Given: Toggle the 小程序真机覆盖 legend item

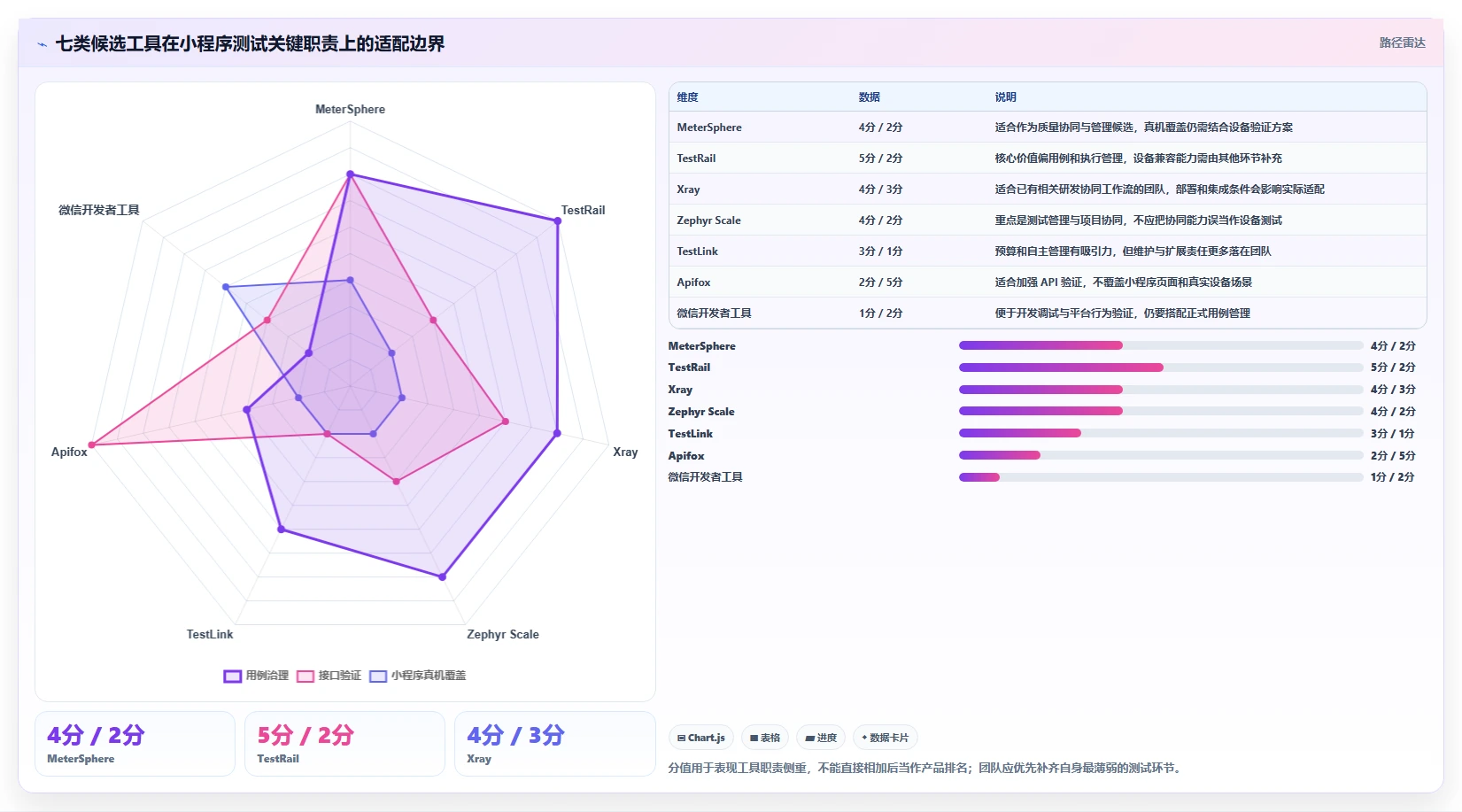Looking at the screenshot, I should click(x=417, y=676).
